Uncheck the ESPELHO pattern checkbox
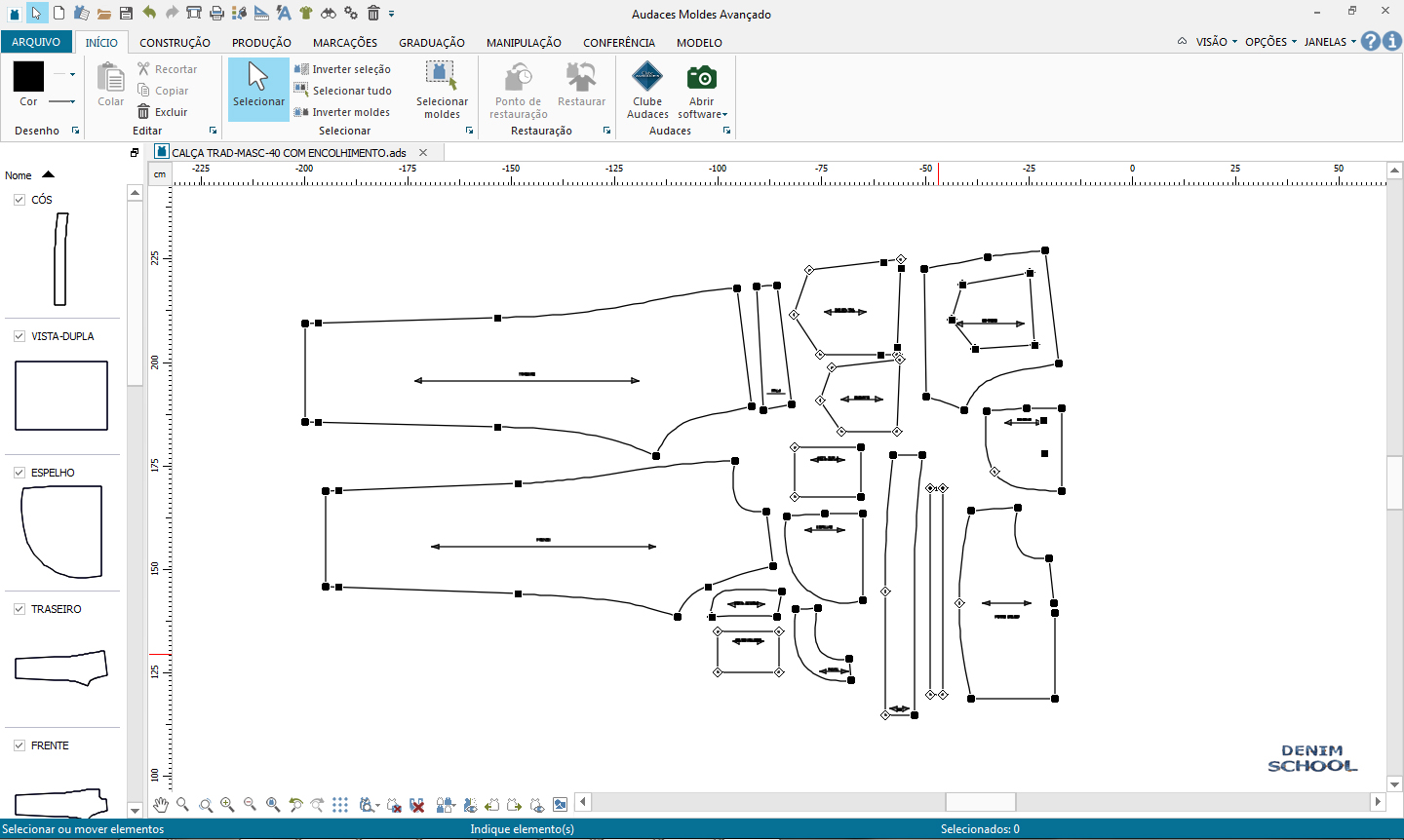1404x840 pixels. [x=19, y=473]
